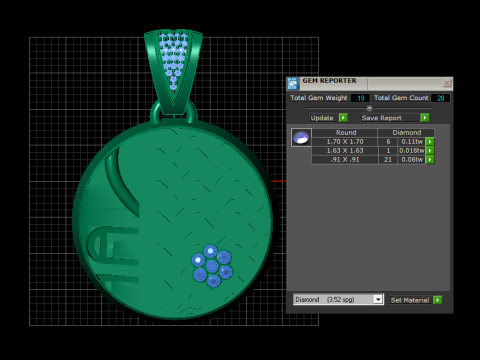
Task: Click green arrow on 0.11tw row
Action: (x=430, y=142)
